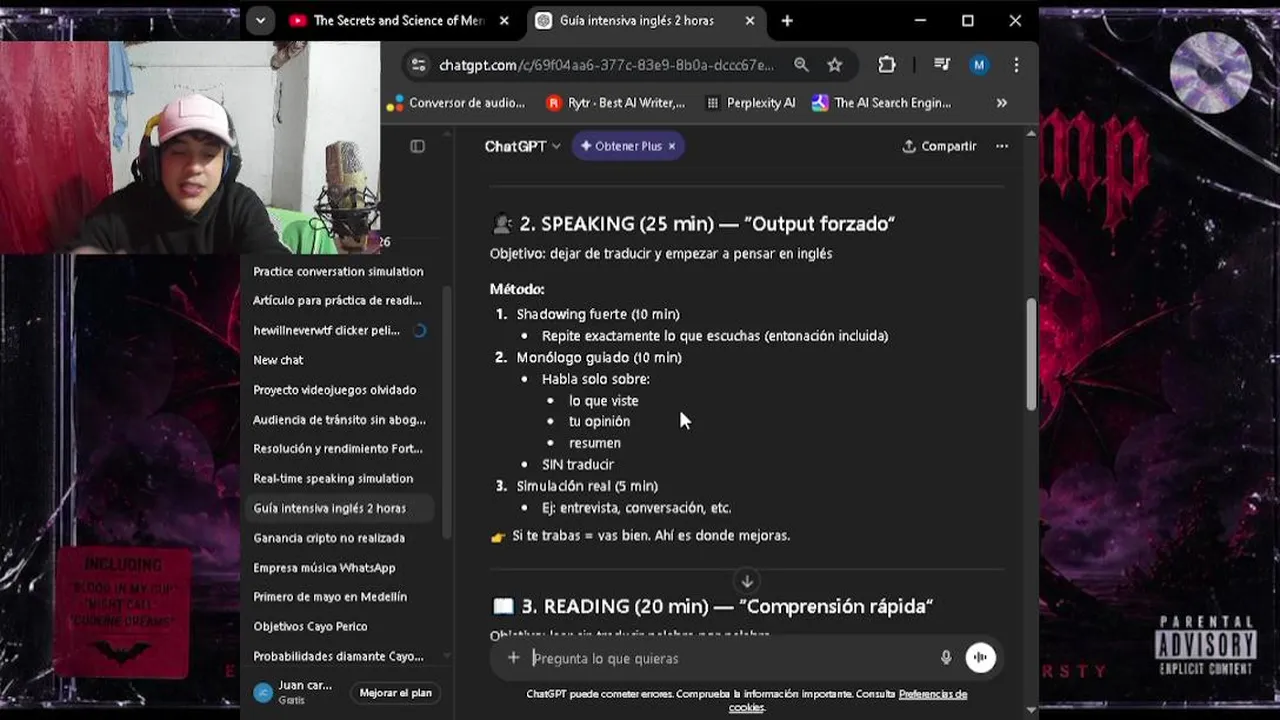Open the Practice conversation simulation chat
1280x720 pixels.
tap(338, 271)
